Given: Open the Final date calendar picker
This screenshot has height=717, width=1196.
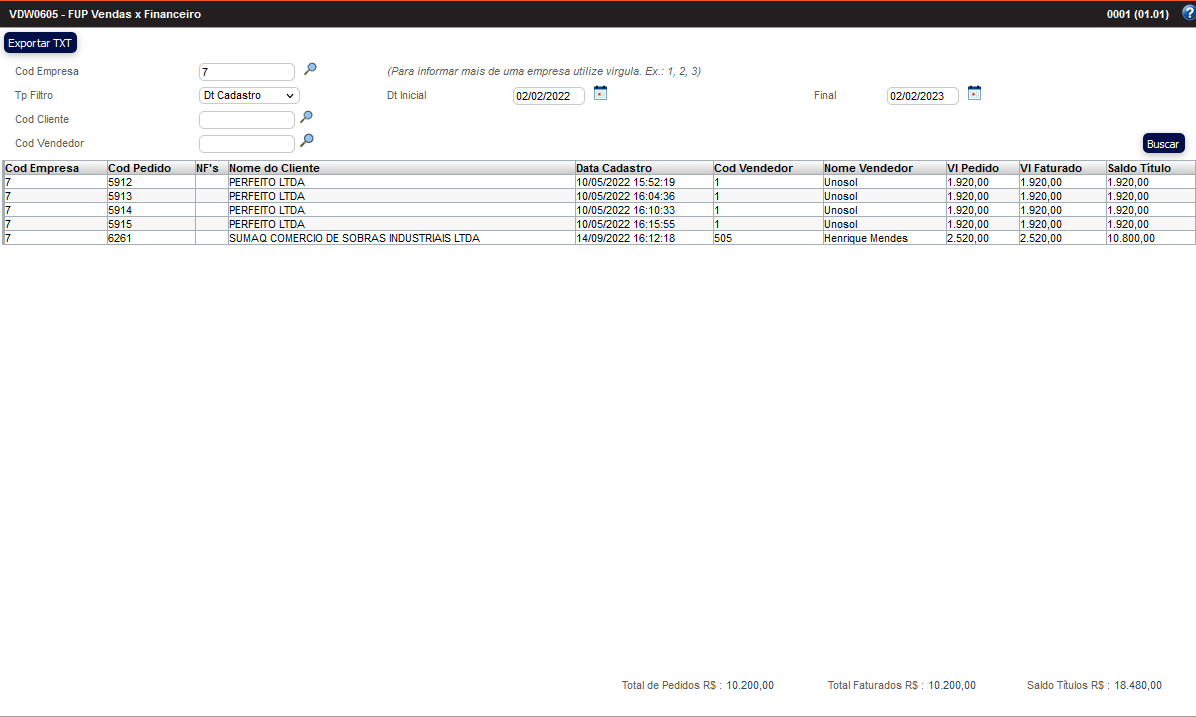Looking at the screenshot, I should coord(974,93).
